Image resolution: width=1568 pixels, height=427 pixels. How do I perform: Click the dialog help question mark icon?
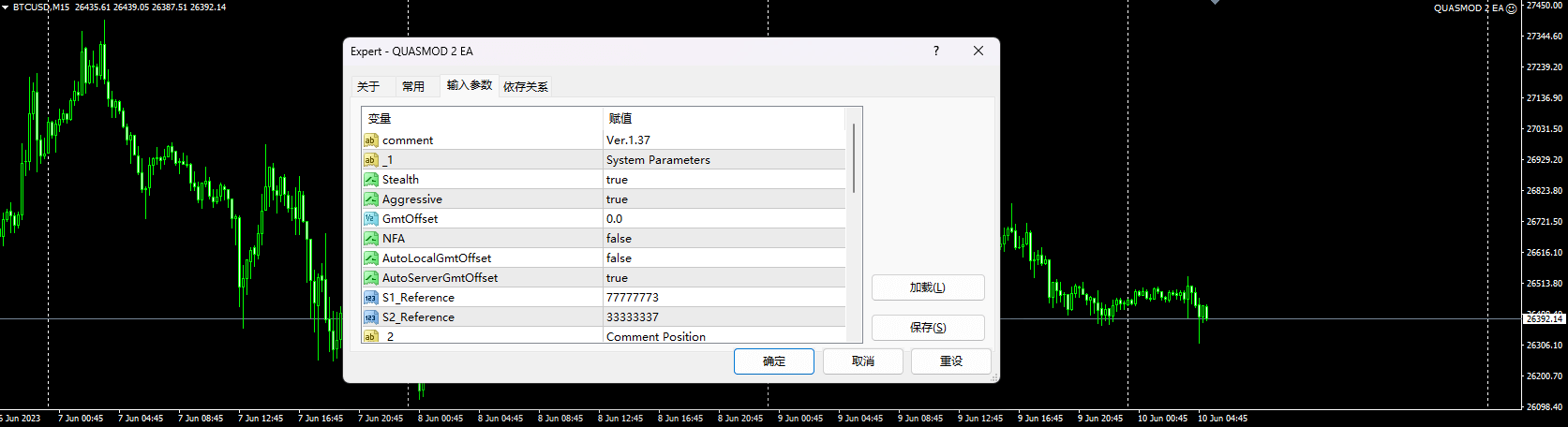pos(935,52)
